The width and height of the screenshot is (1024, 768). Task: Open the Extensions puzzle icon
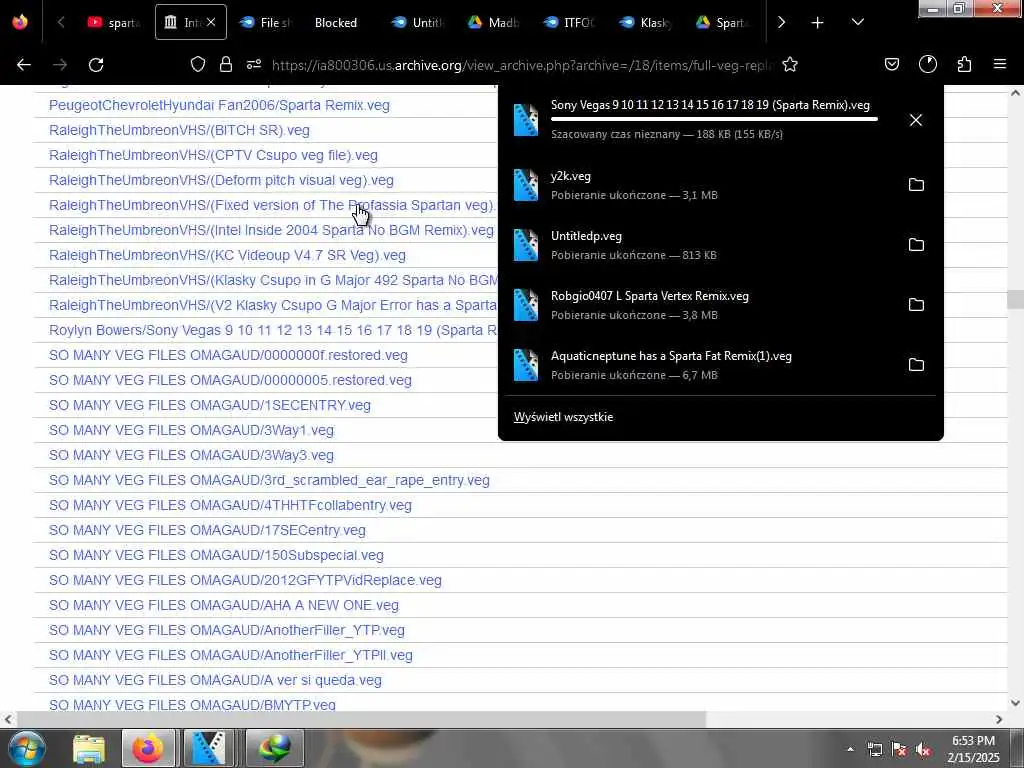[x=964, y=64]
